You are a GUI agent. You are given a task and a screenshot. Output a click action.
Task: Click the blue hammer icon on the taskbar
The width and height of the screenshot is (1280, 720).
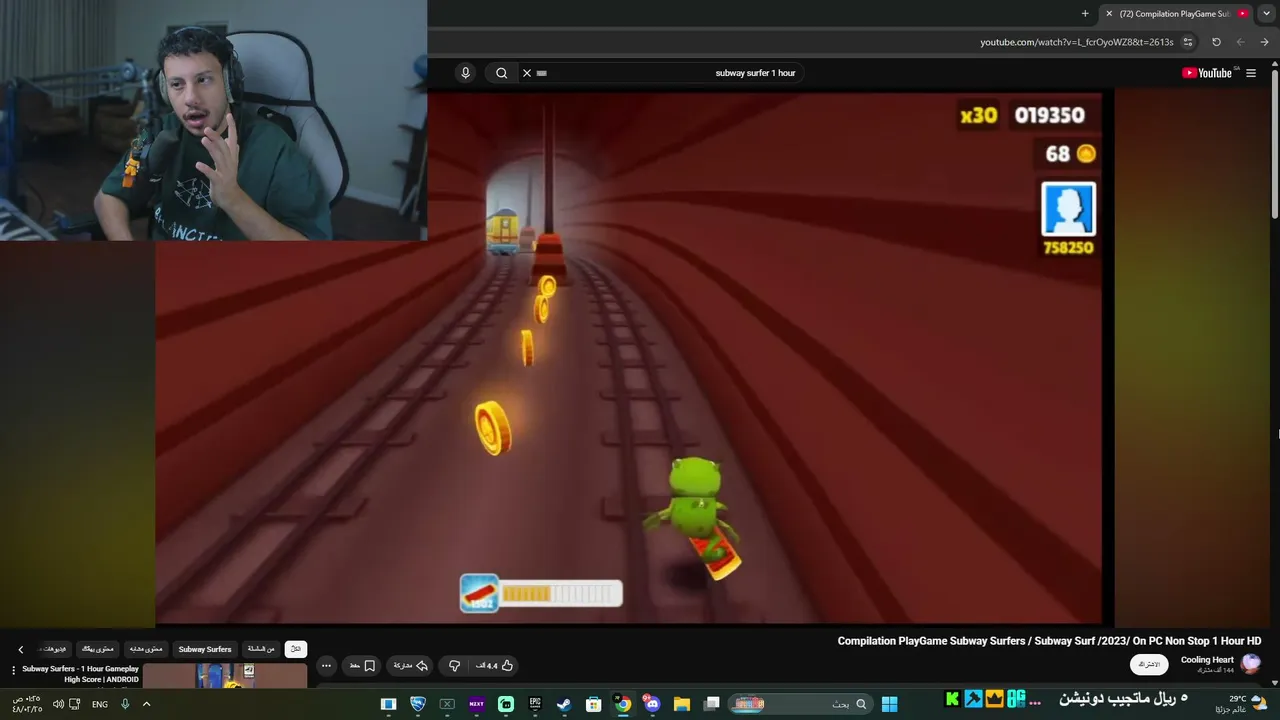coord(973,699)
